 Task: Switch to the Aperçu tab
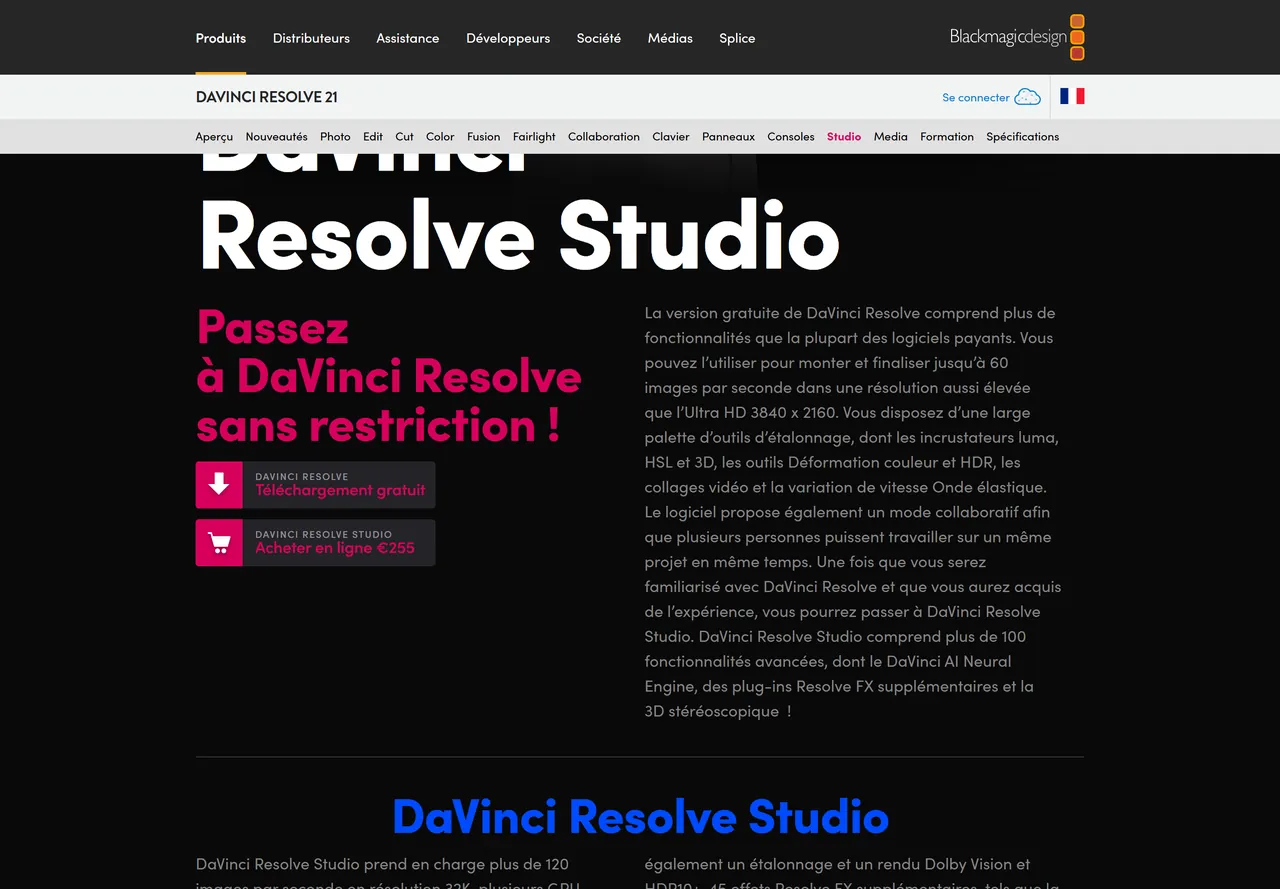pyautogui.click(x=214, y=137)
